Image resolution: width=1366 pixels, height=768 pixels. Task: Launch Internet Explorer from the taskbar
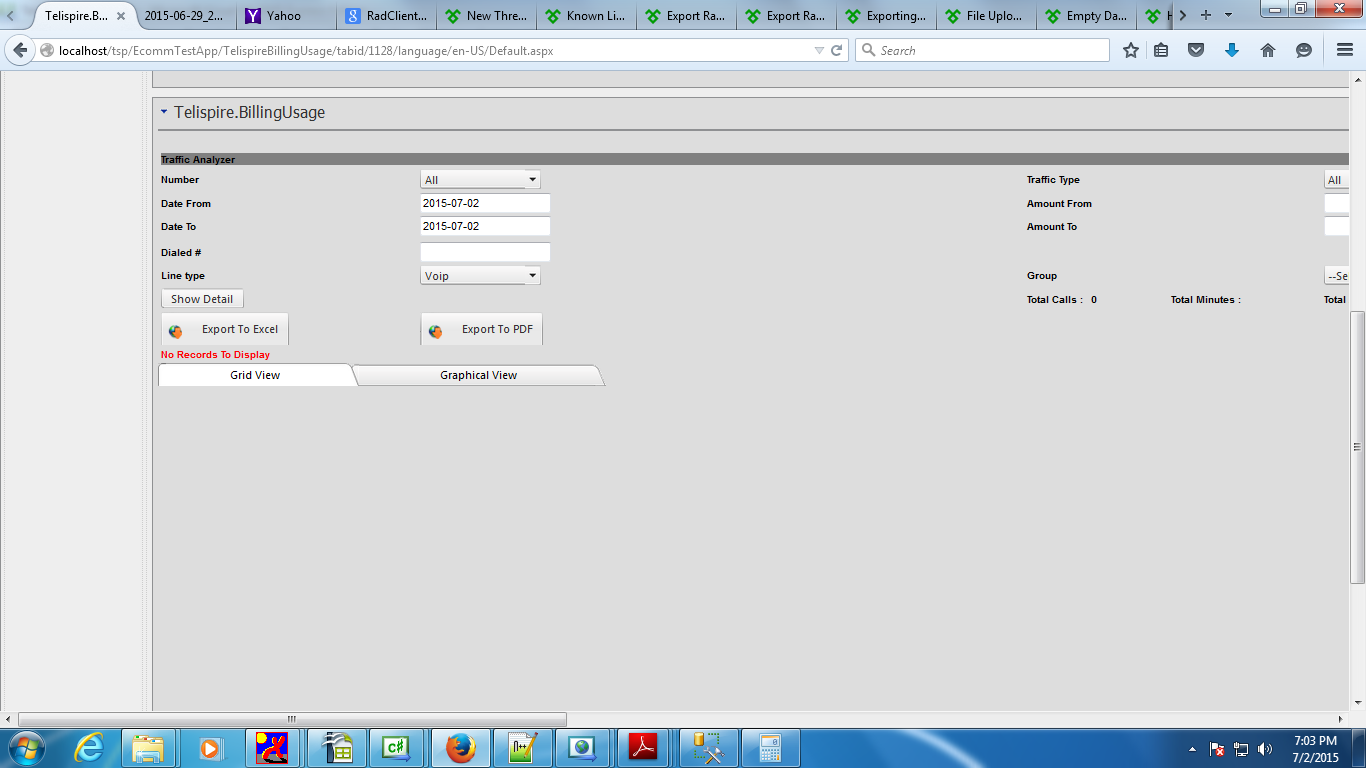(x=89, y=748)
